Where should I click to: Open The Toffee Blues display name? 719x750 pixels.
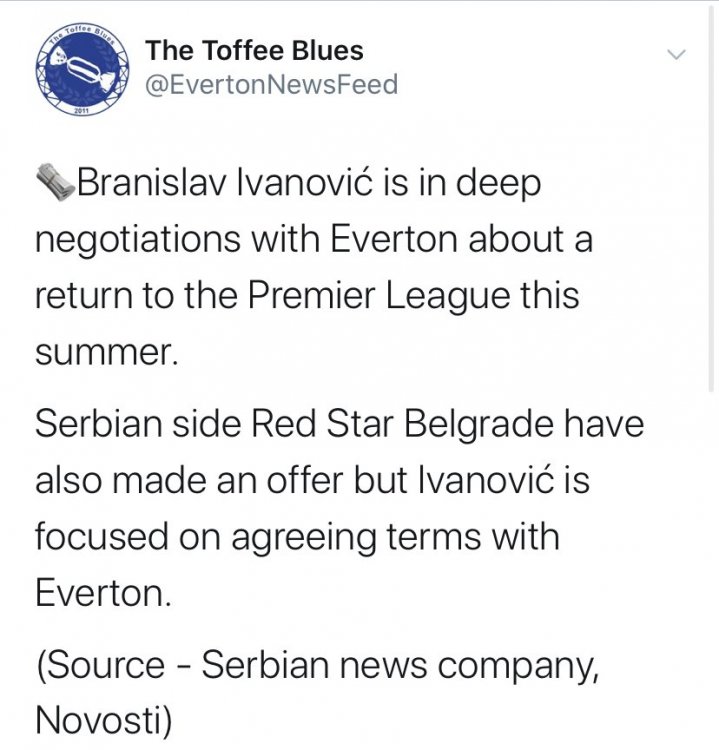[254, 50]
